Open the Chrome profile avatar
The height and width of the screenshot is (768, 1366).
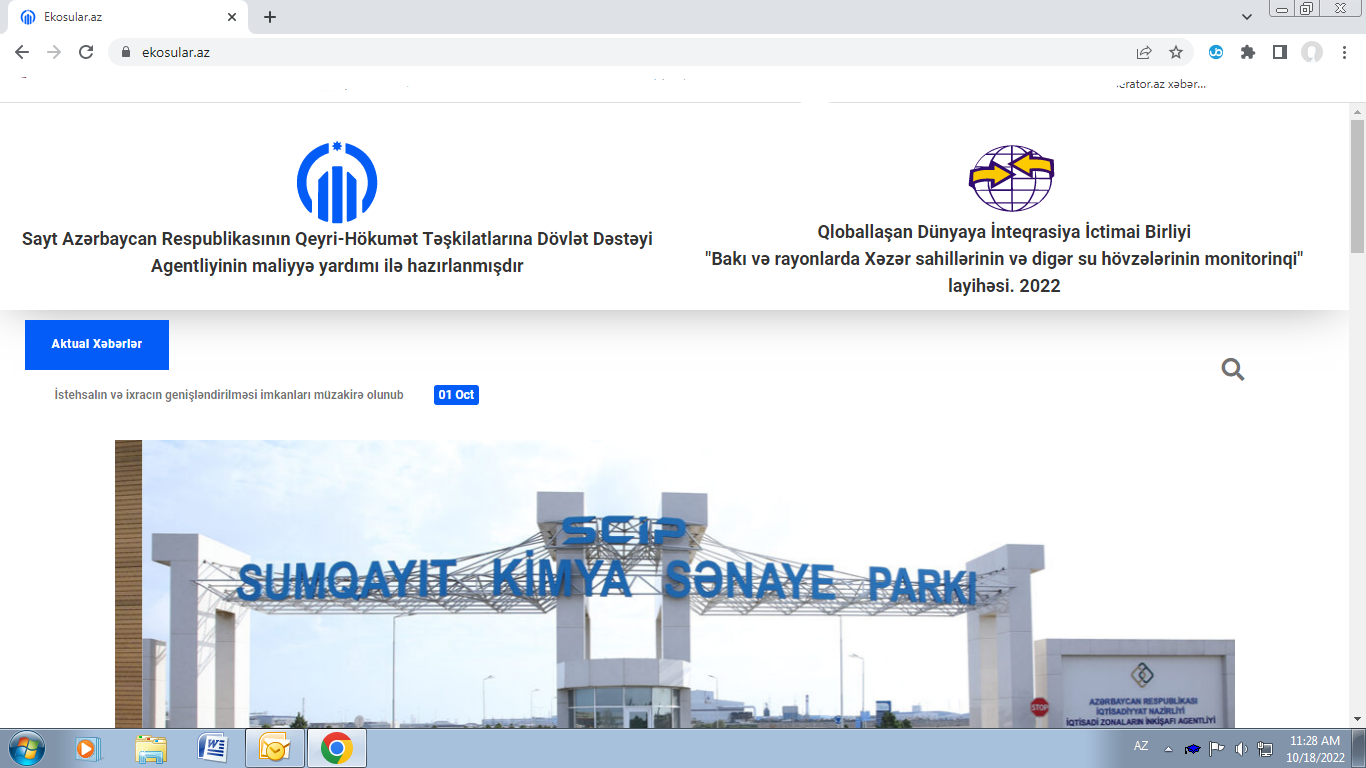[1311, 52]
